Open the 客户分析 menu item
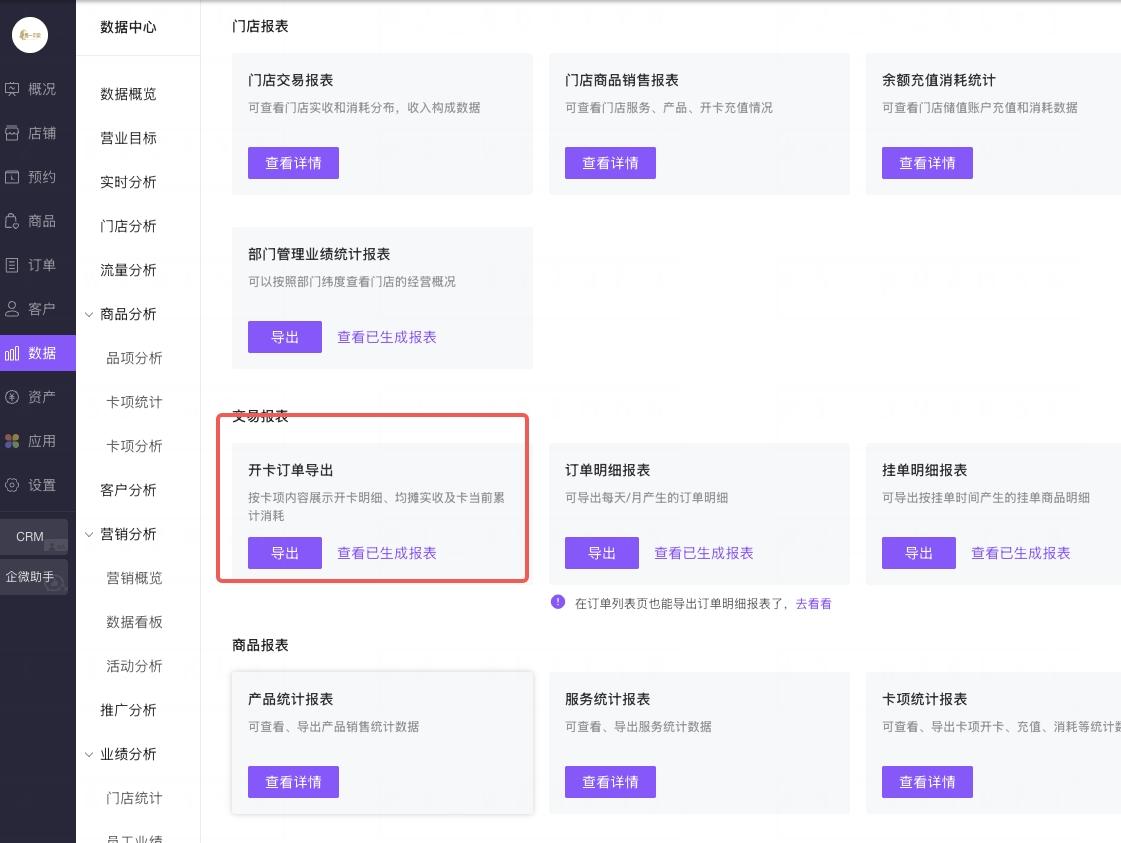This screenshot has width=1121, height=843. (128, 490)
